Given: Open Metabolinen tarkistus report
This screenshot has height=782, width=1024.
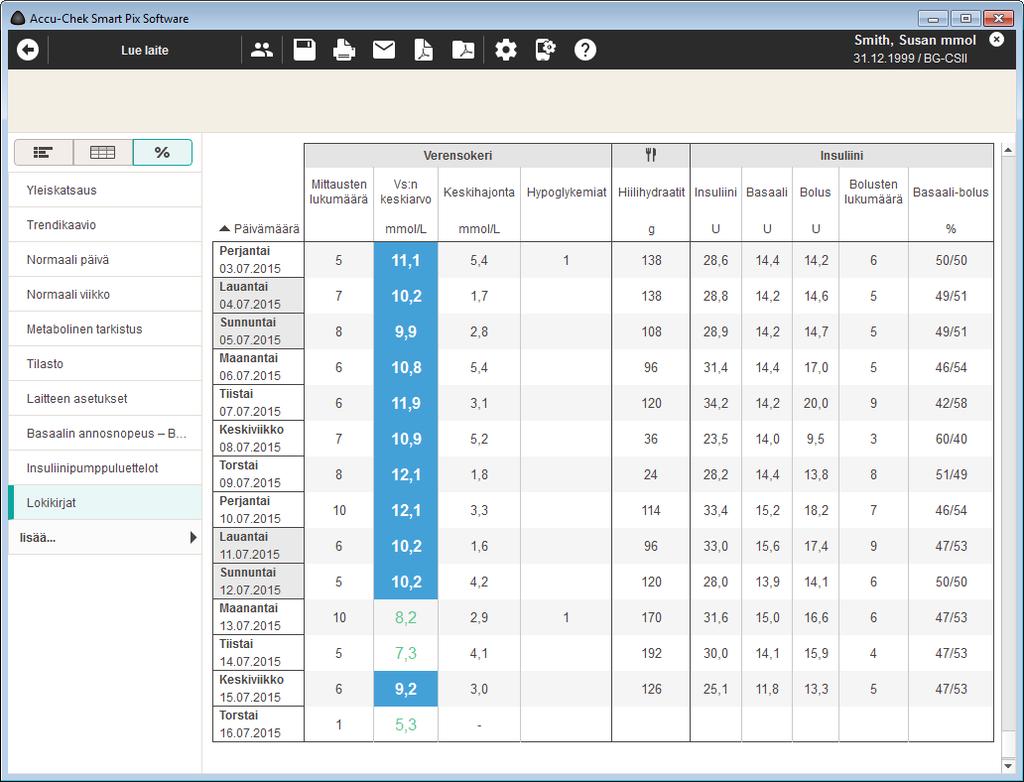Looking at the screenshot, I should [105, 329].
